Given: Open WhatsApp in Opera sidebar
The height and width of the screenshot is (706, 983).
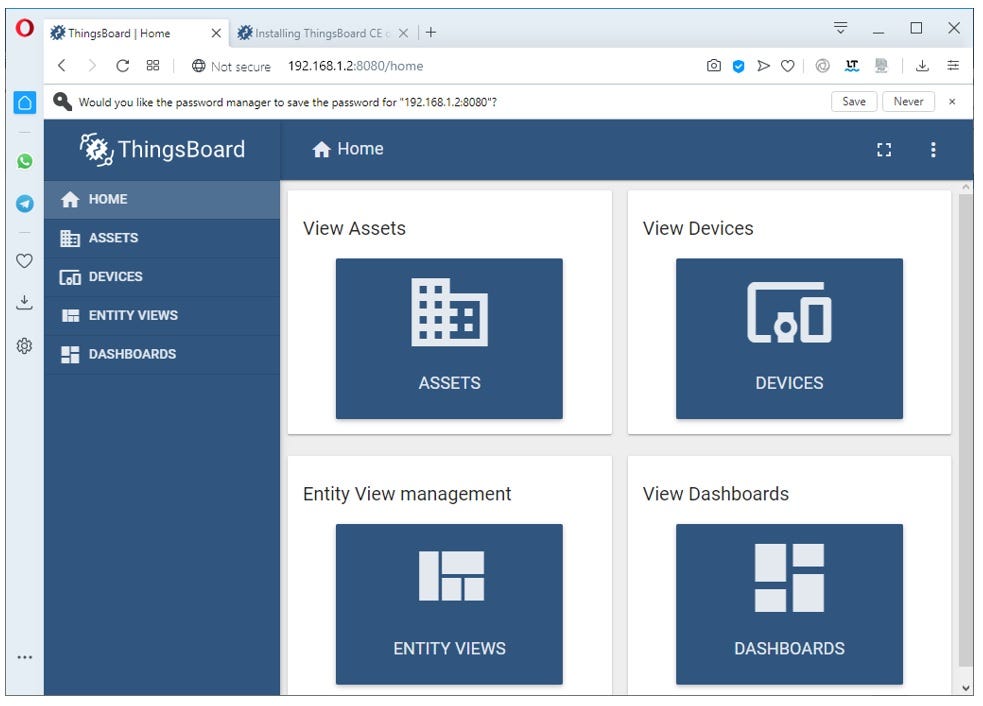Looking at the screenshot, I should pos(24,161).
